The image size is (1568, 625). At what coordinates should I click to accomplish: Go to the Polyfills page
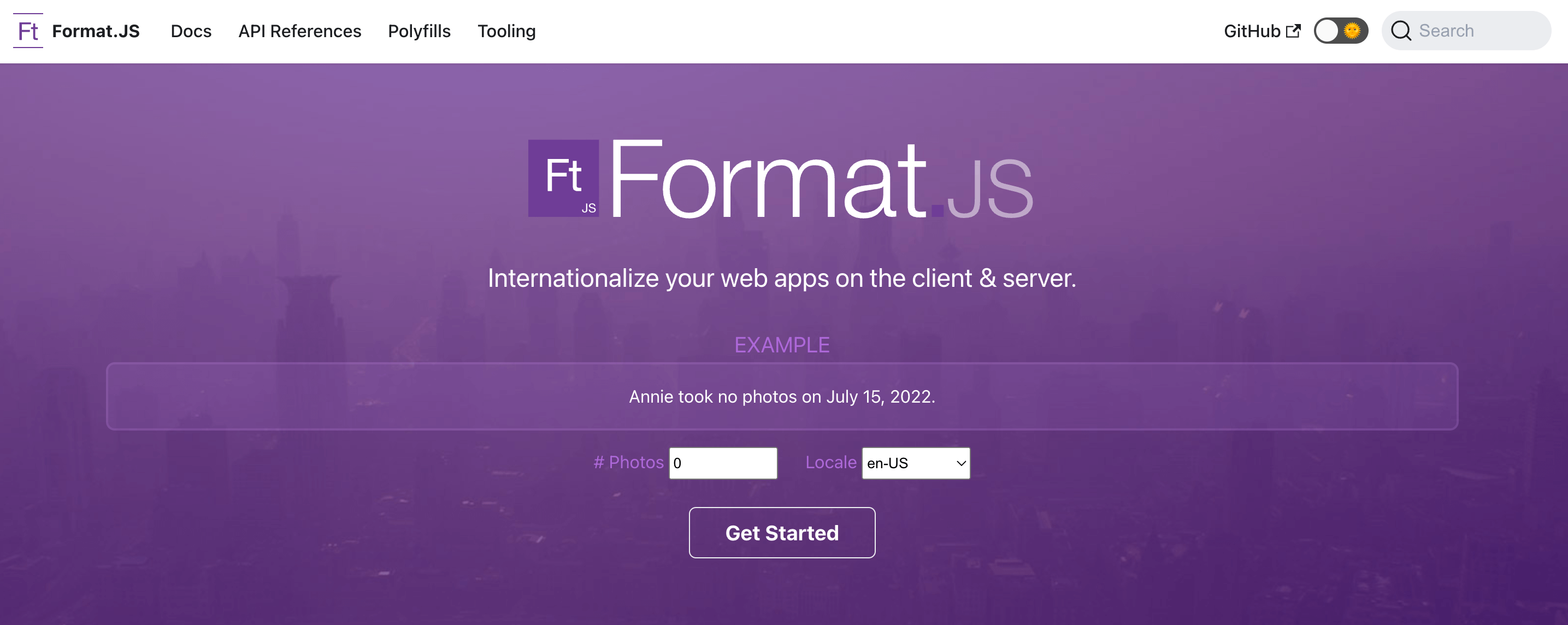pos(419,31)
